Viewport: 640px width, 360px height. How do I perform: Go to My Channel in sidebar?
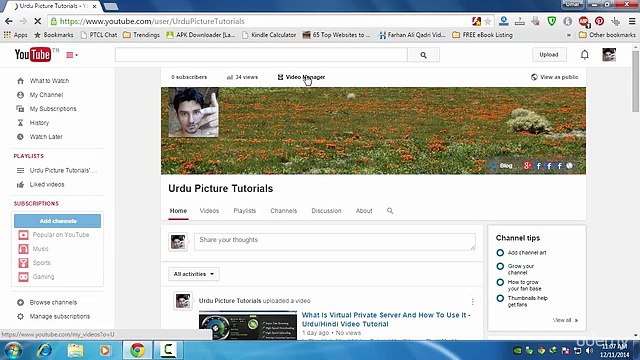(x=46, y=95)
